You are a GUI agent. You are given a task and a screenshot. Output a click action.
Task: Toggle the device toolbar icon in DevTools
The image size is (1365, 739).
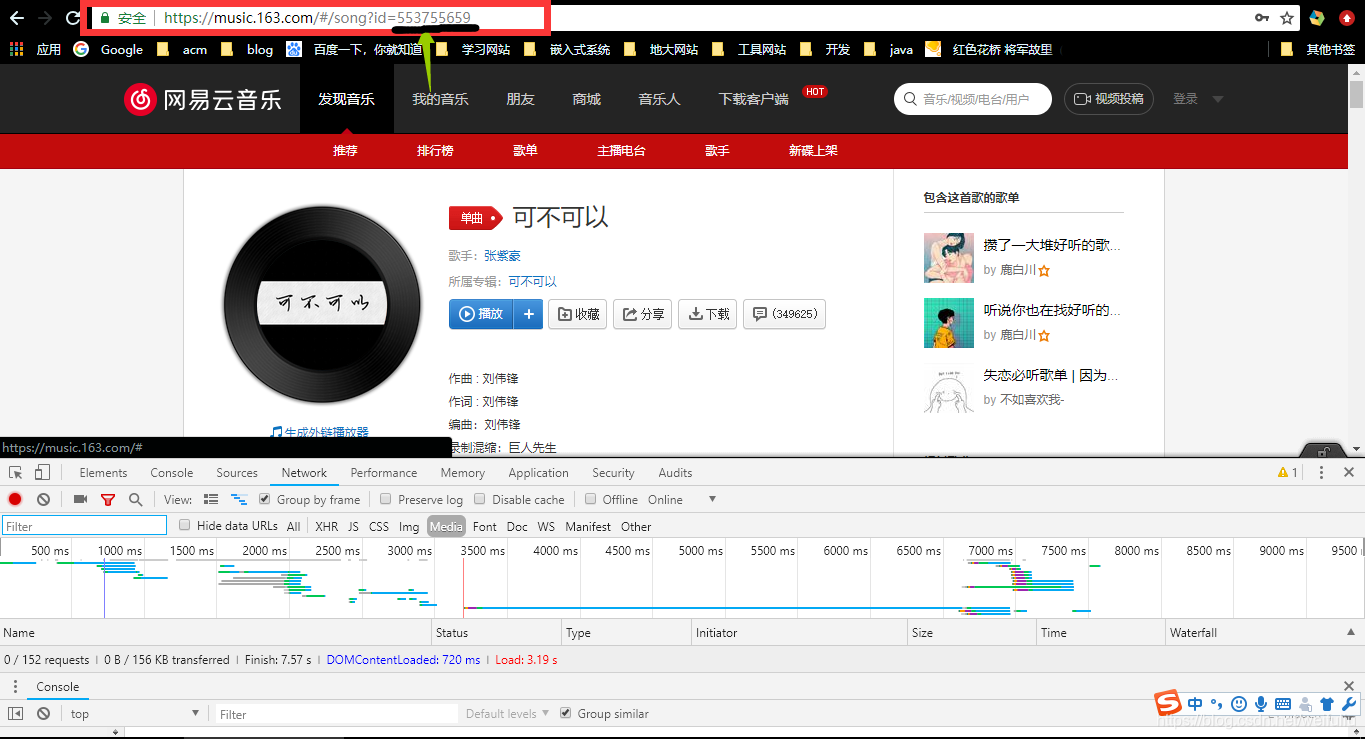(x=42, y=473)
